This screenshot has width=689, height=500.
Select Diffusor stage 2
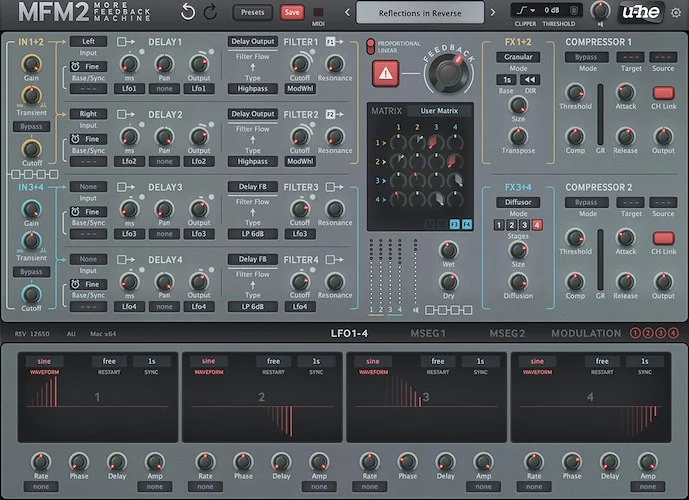[511, 225]
